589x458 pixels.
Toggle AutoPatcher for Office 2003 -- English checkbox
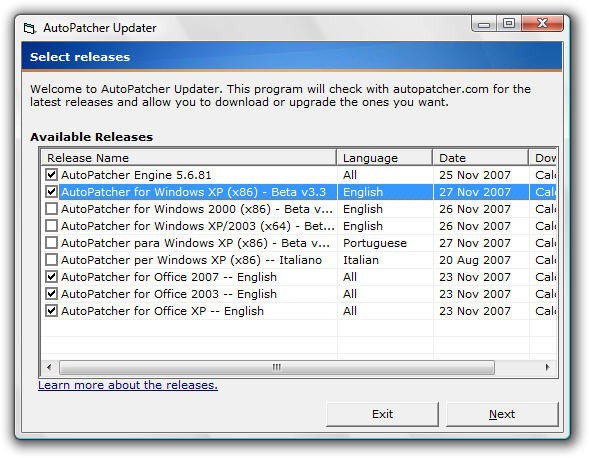[x=51, y=294]
